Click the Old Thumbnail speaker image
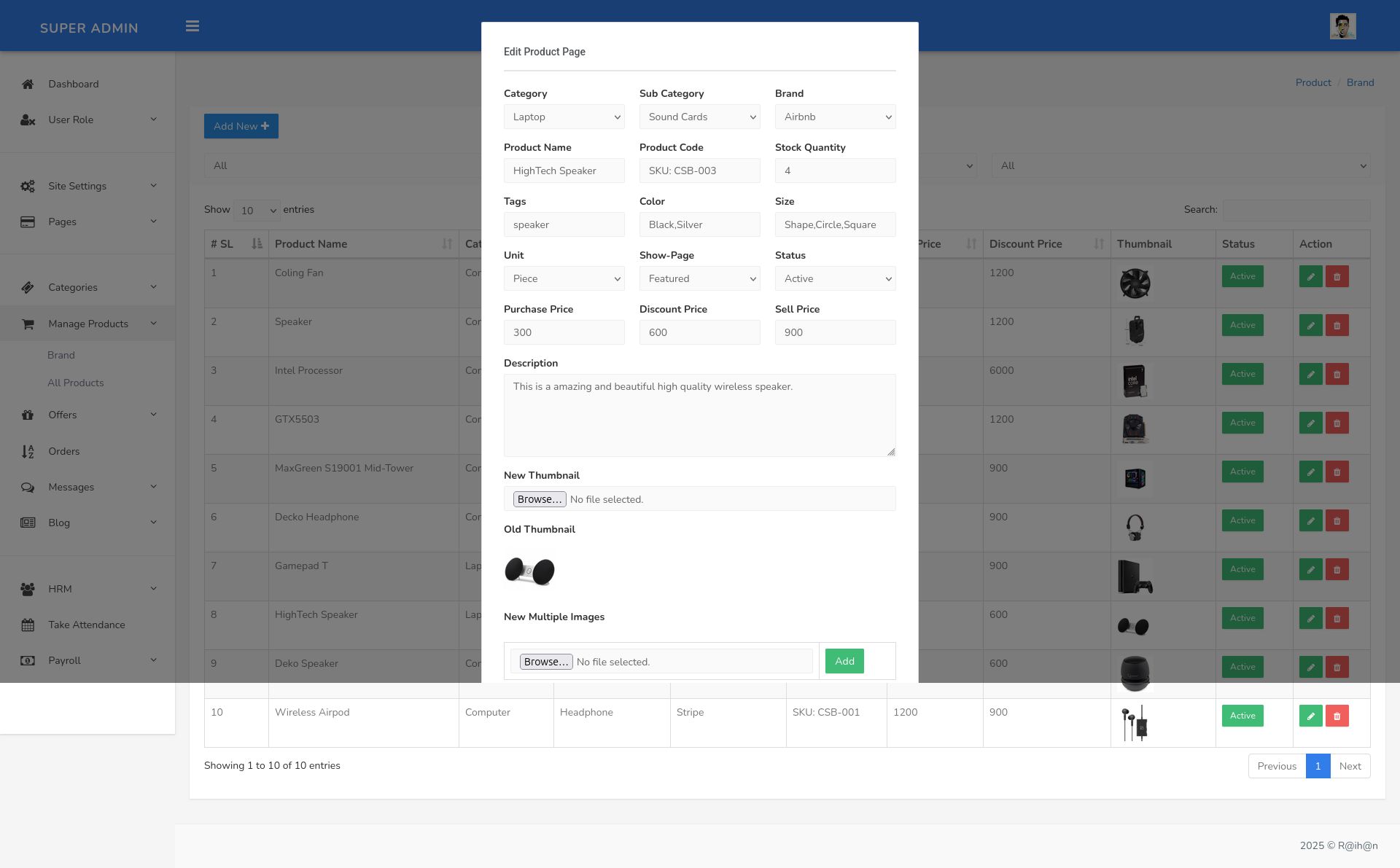This screenshot has width=1400, height=868. tap(530, 571)
